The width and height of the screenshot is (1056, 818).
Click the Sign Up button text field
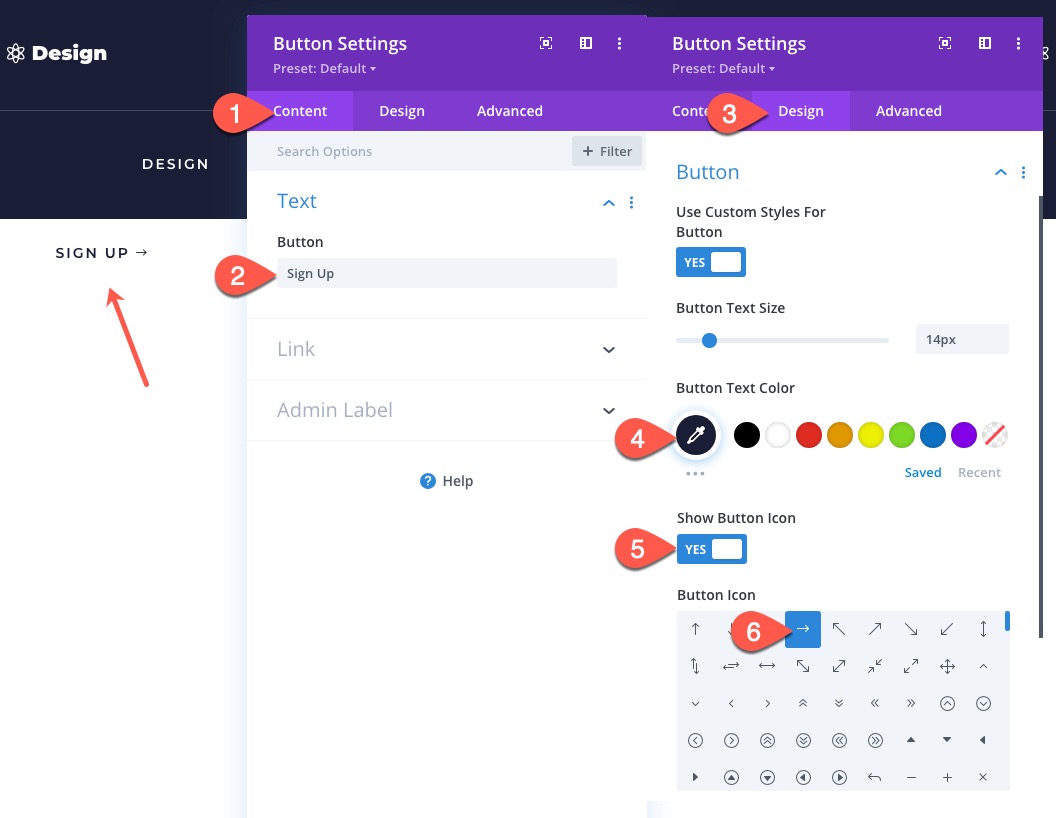click(x=446, y=273)
